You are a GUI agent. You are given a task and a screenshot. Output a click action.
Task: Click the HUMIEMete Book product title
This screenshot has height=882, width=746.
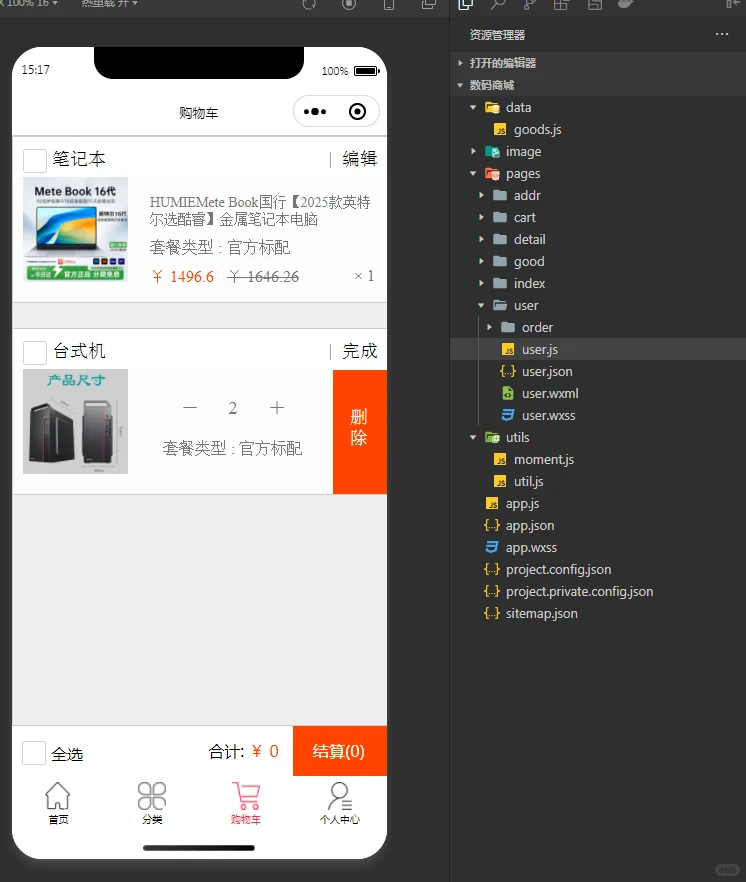point(260,210)
